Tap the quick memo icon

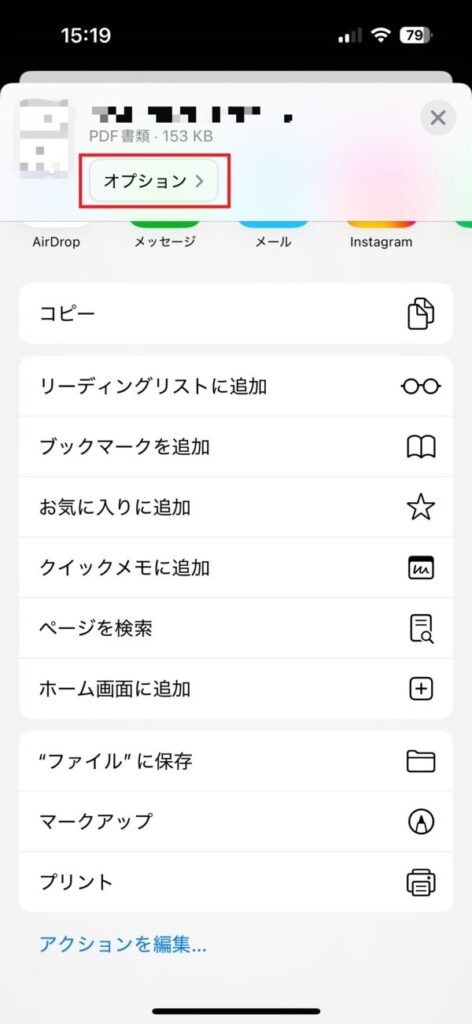[420, 568]
